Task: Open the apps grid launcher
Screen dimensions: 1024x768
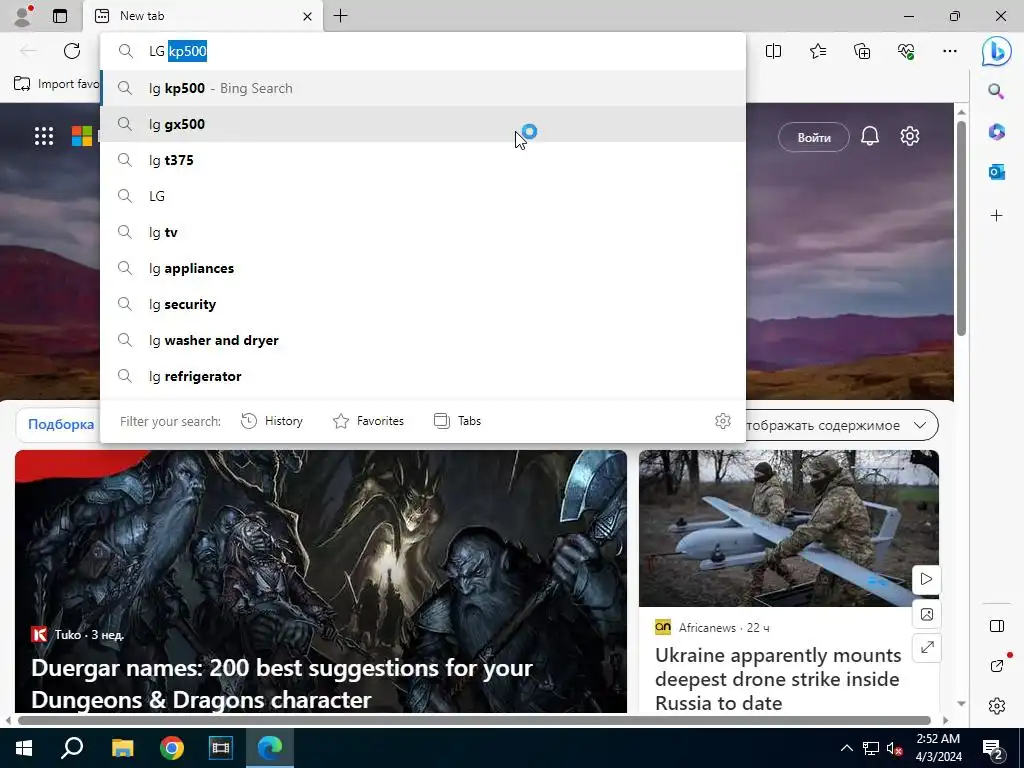Action: coord(44,136)
